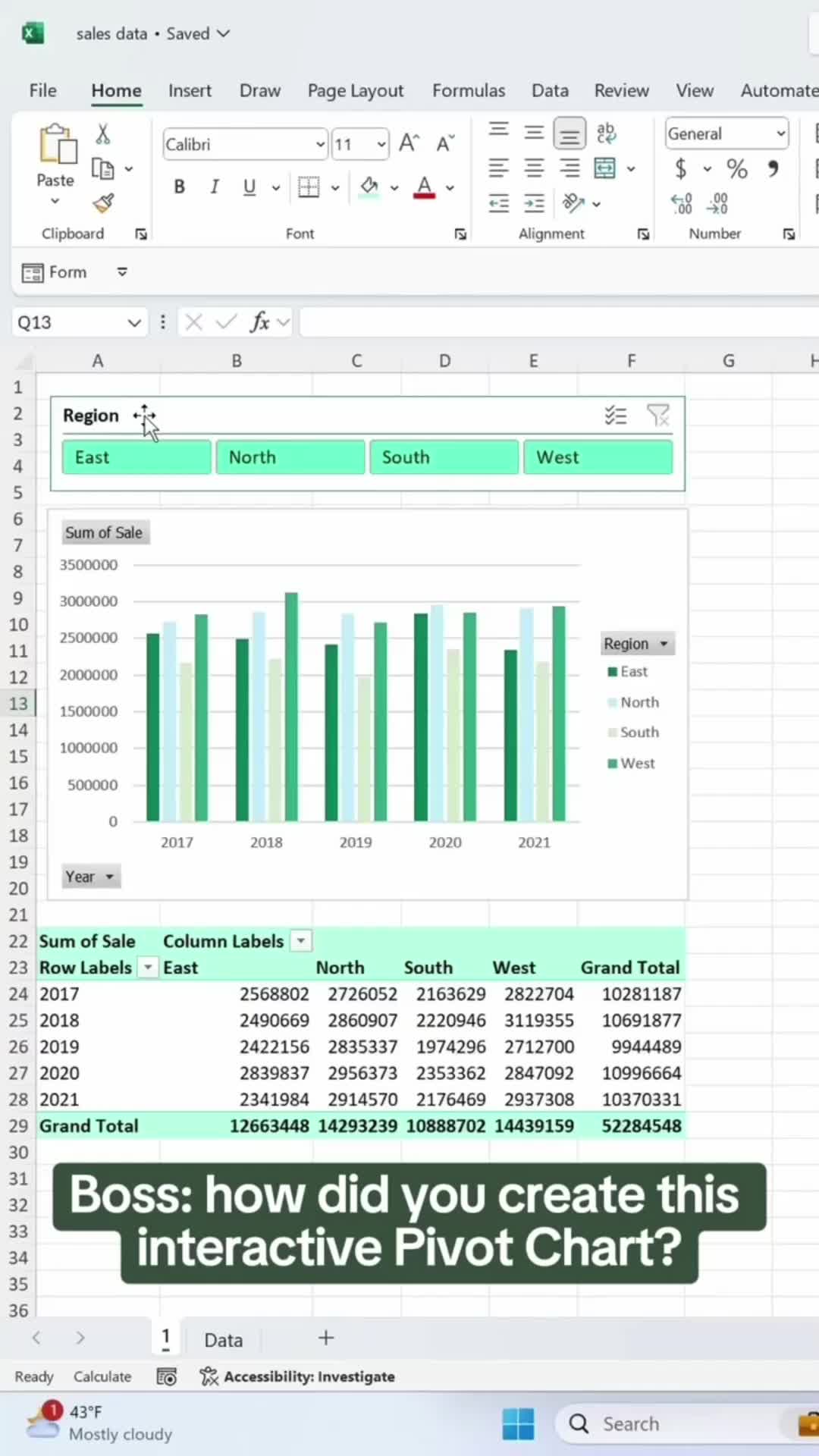Toggle Underline formatting
The image size is (819, 1456).
[249, 187]
